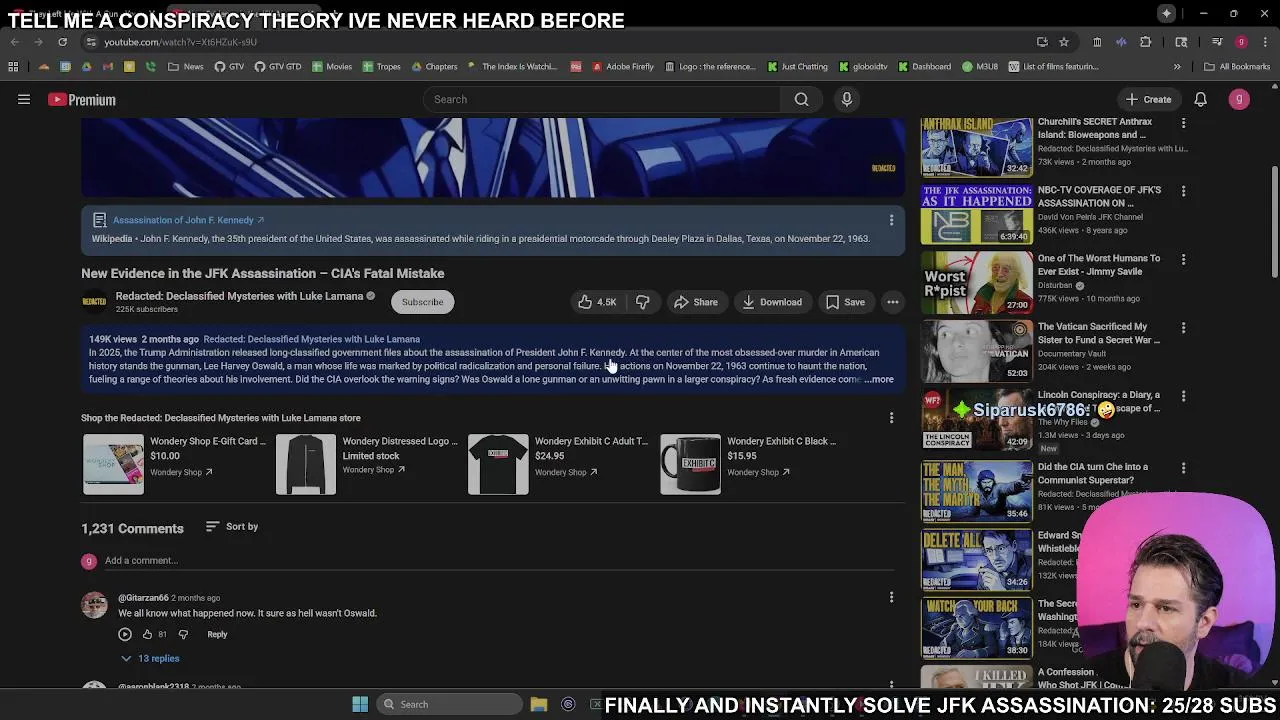The image size is (1280, 720).
Task: Save the video to a playlist
Action: pos(845,302)
